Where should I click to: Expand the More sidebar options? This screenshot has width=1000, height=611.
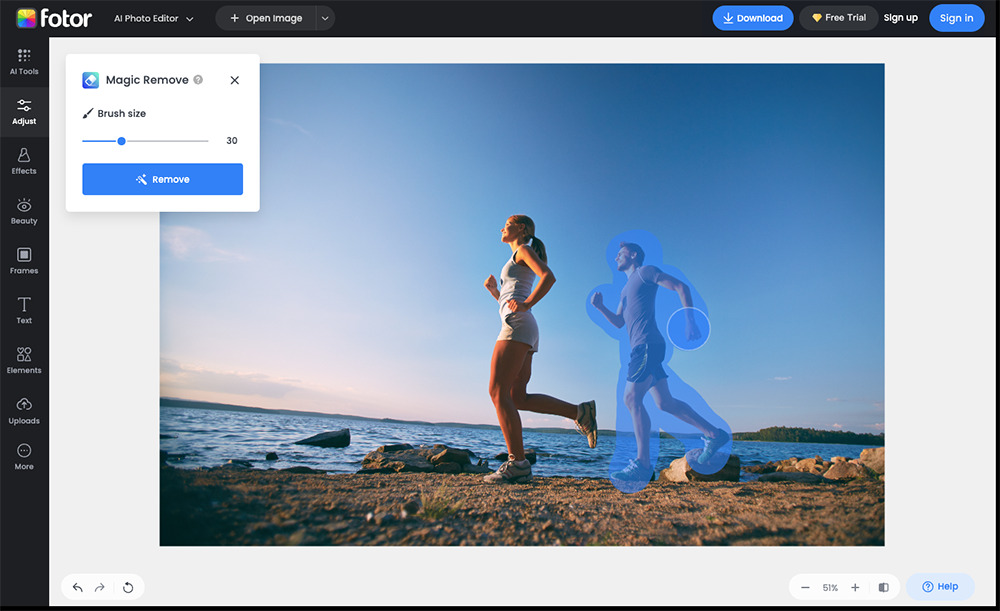click(23, 456)
